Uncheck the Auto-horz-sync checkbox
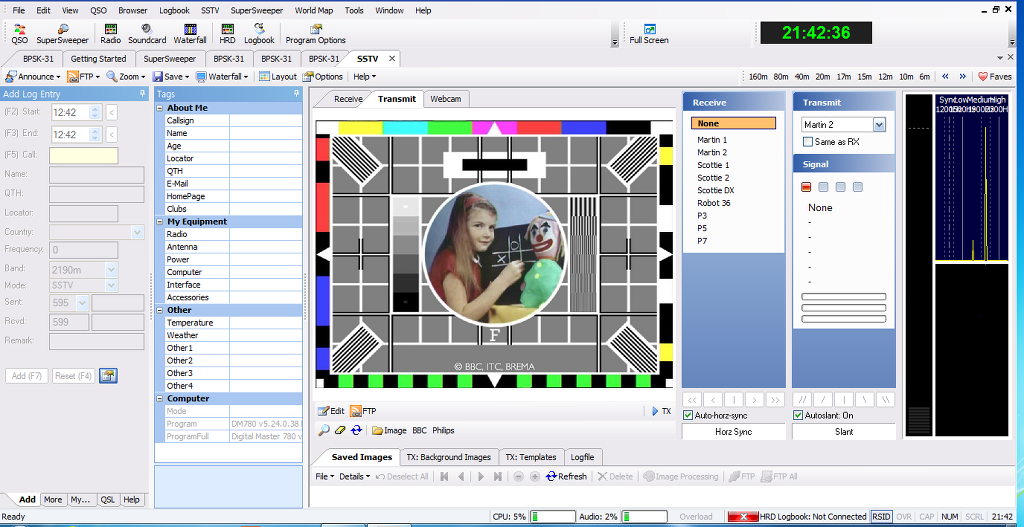Image resolution: width=1024 pixels, height=527 pixels. click(688, 415)
